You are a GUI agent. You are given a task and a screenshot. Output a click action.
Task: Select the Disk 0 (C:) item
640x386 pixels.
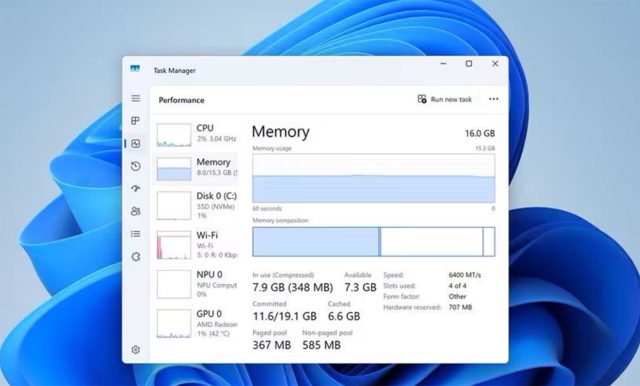pyautogui.click(x=196, y=205)
